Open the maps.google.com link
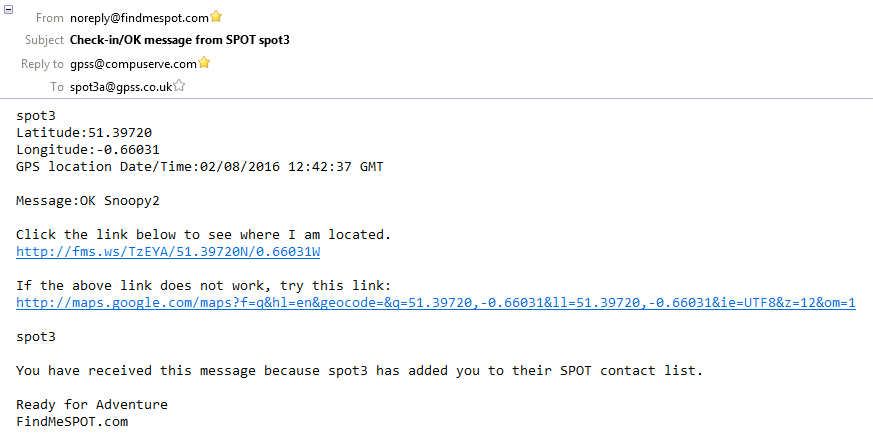Screen dimensions: 873x444 click(x=435, y=303)
